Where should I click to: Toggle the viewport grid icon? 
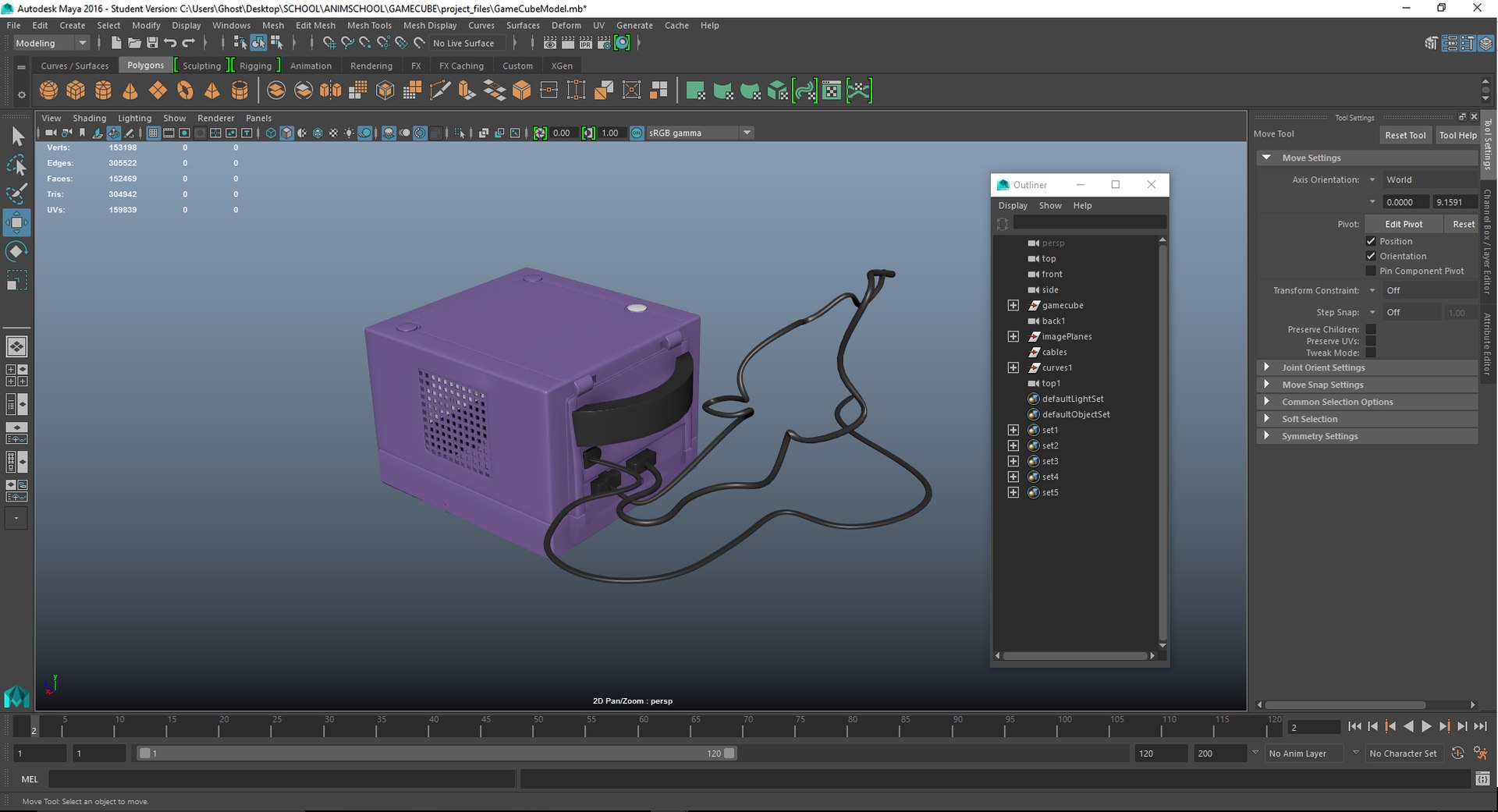153,133
